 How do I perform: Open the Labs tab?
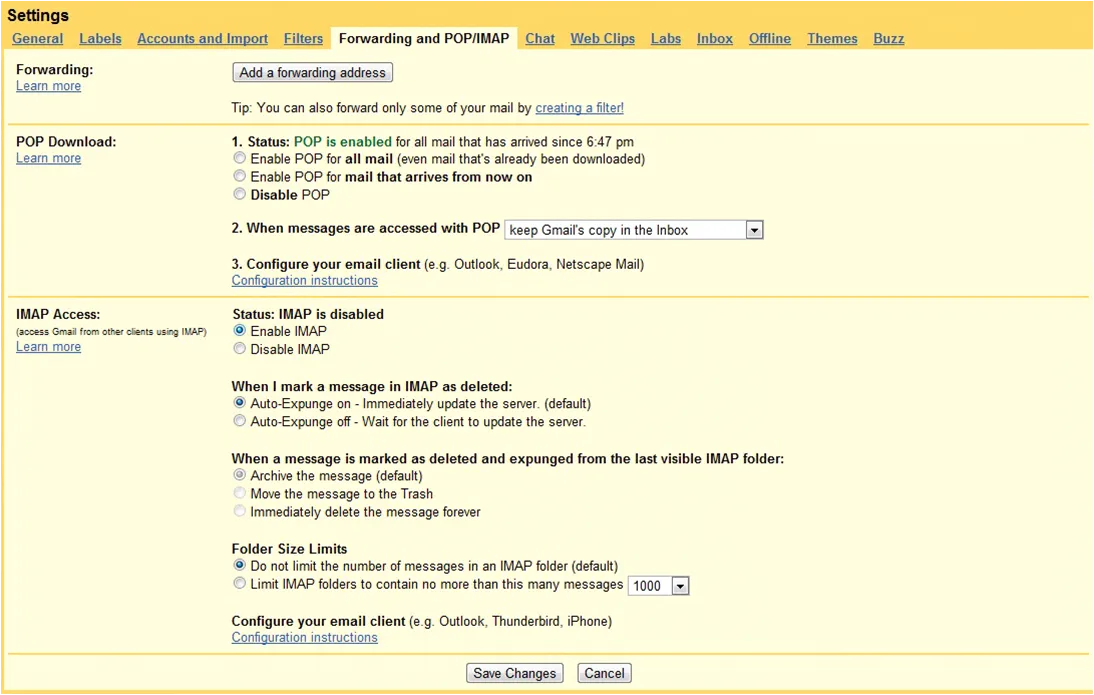click(665, 38)
